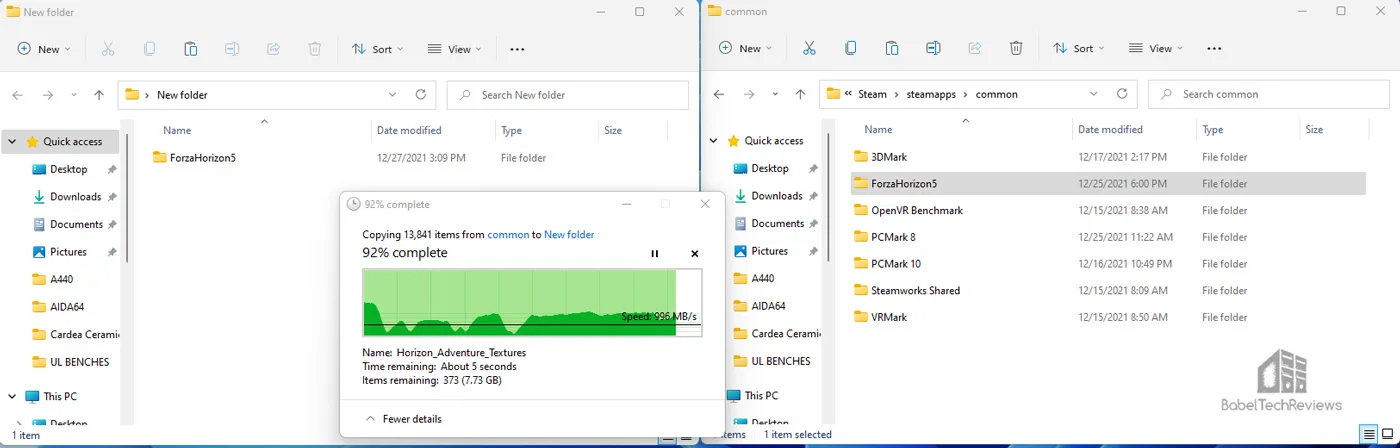This screenshot has width=1400, height=448.
Task: Open recent locations dropdown in New folder window
Action: 74,95
